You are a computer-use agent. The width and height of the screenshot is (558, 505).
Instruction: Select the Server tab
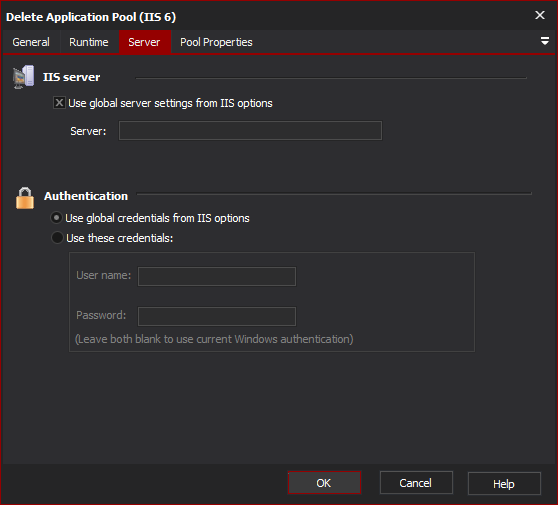click(144, 42)
